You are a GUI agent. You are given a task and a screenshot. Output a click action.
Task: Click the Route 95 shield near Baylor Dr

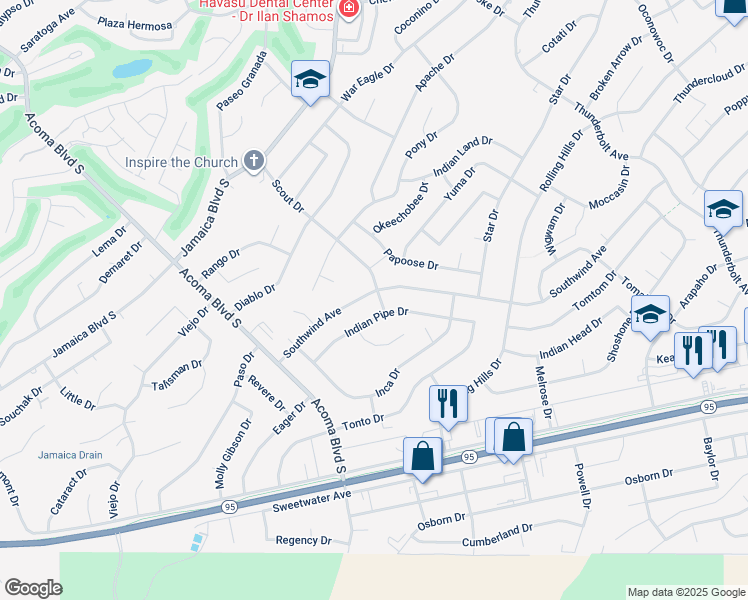(x=709, y=407)
